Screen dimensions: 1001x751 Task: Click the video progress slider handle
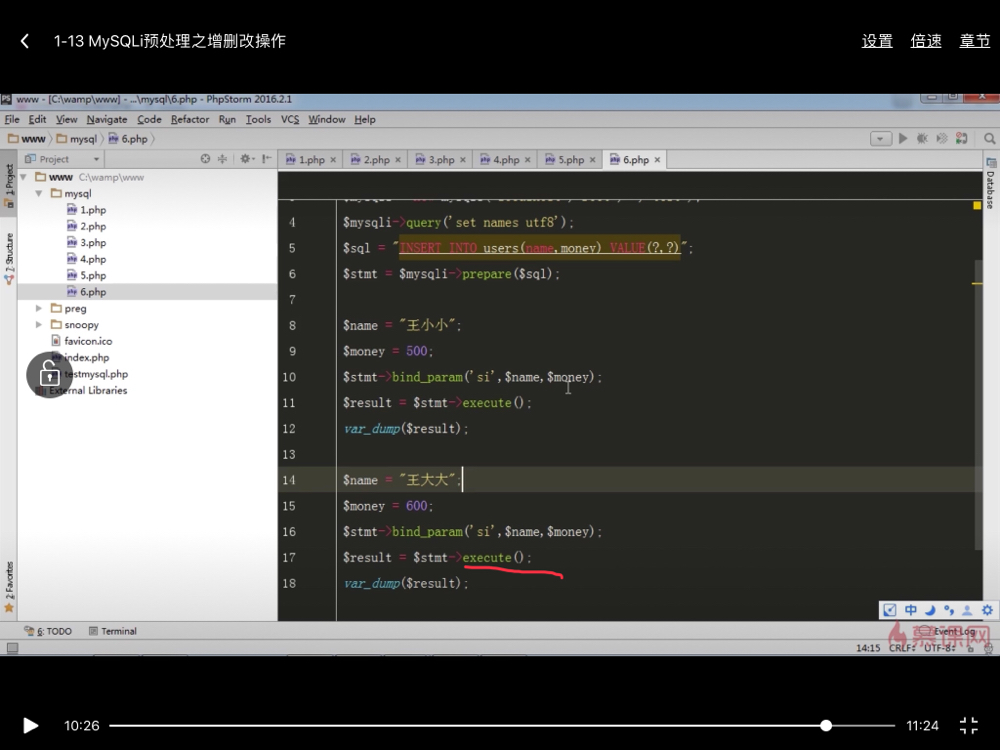[826, 725]
